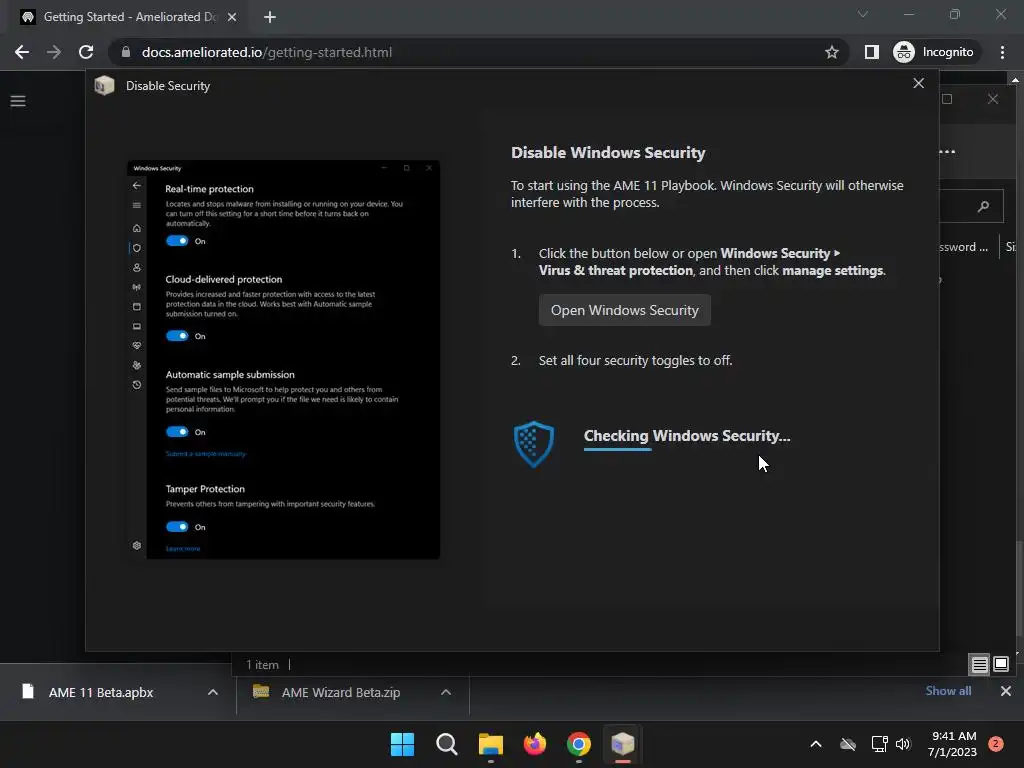Open the tab search dropdown chevron
The width and height of the screenshot is (1024, 768).
(x=863, y=14)
